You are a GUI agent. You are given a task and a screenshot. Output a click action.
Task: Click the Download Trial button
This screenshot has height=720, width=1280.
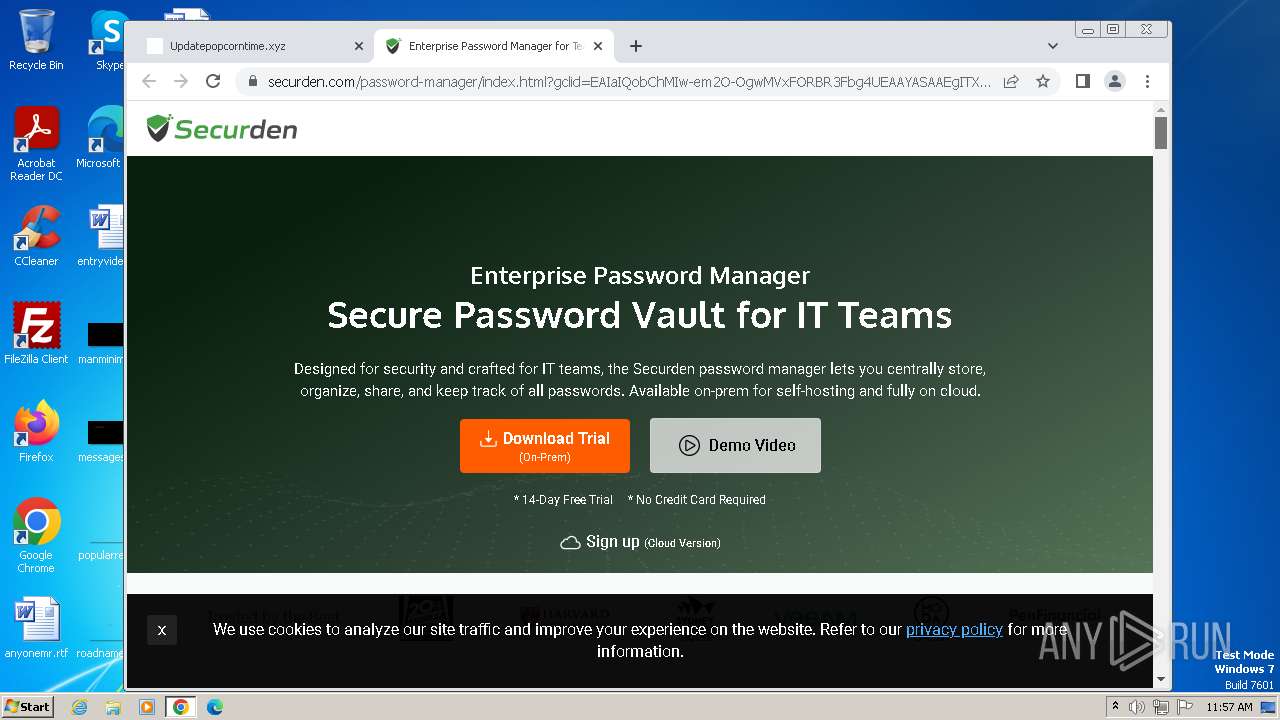click(x=545, y=446)
